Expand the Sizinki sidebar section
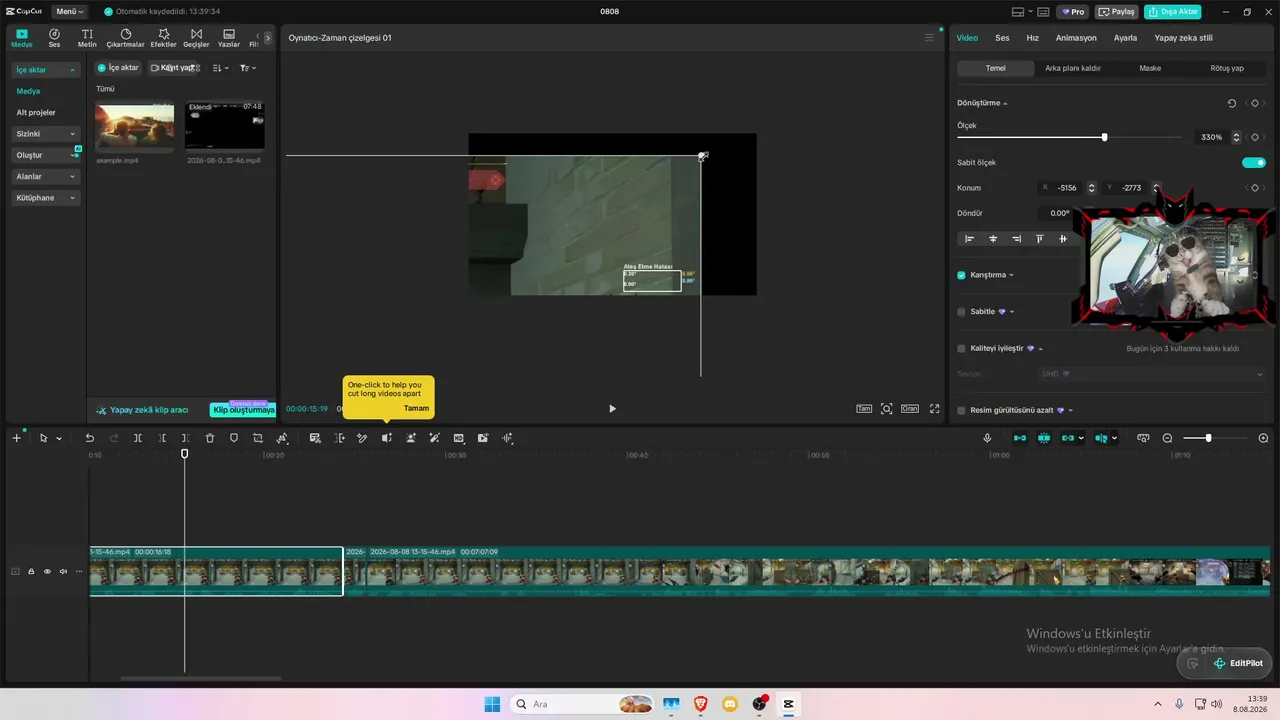This screenshot has height=720, width=1280. point(45,134)
